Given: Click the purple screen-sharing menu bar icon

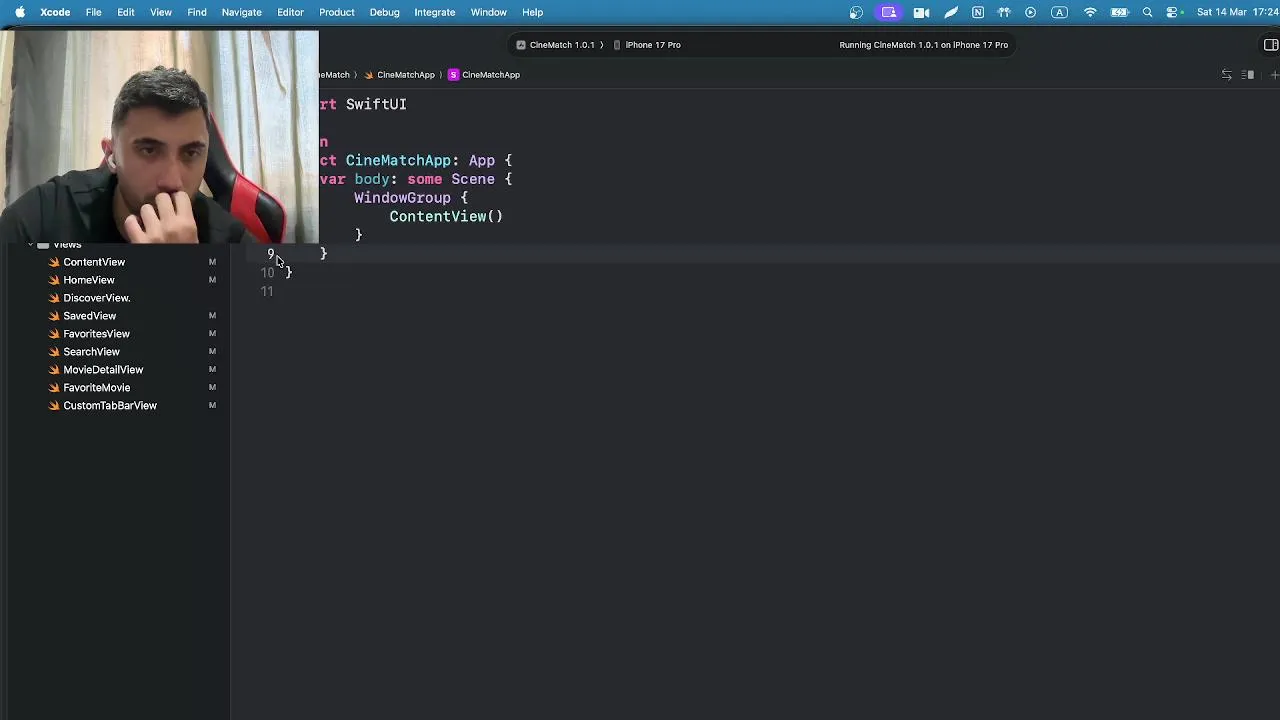Looking at the screenshot, I should 889,12.
